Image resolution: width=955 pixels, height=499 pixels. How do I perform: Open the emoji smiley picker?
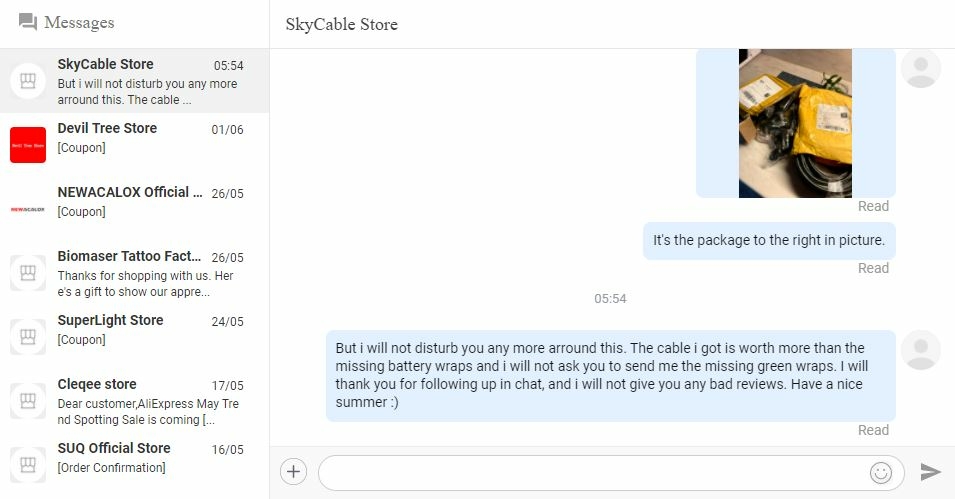pyautogui.click(x=881, y=472)
